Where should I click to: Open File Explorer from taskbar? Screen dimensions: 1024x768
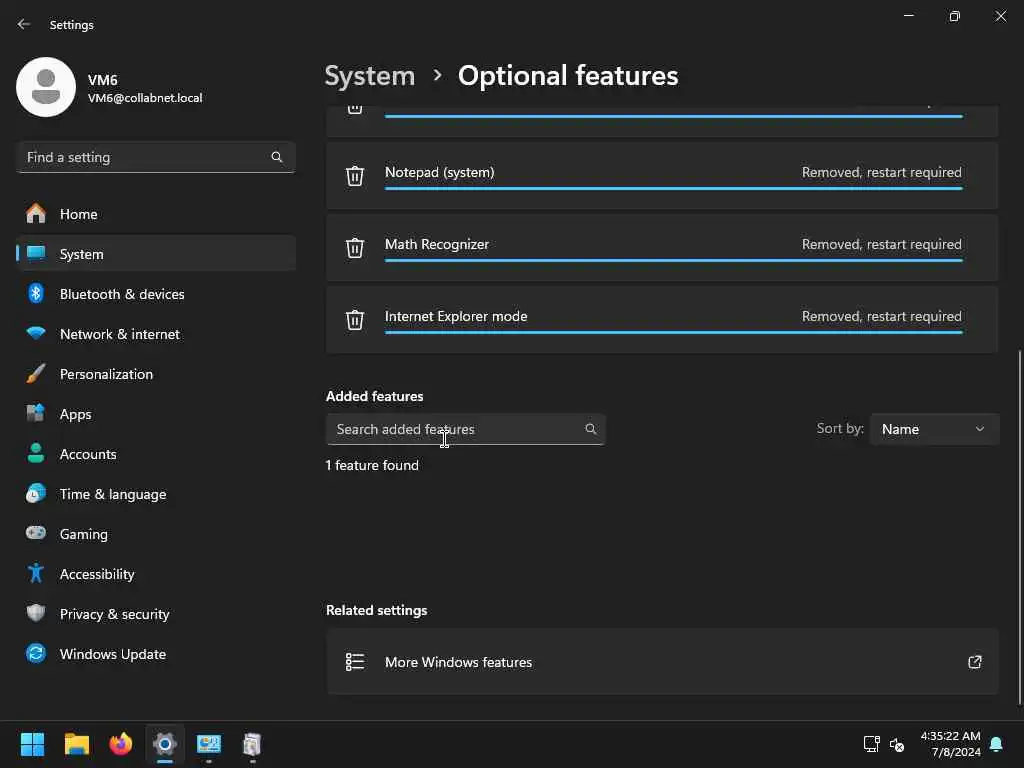coord(76,744)
